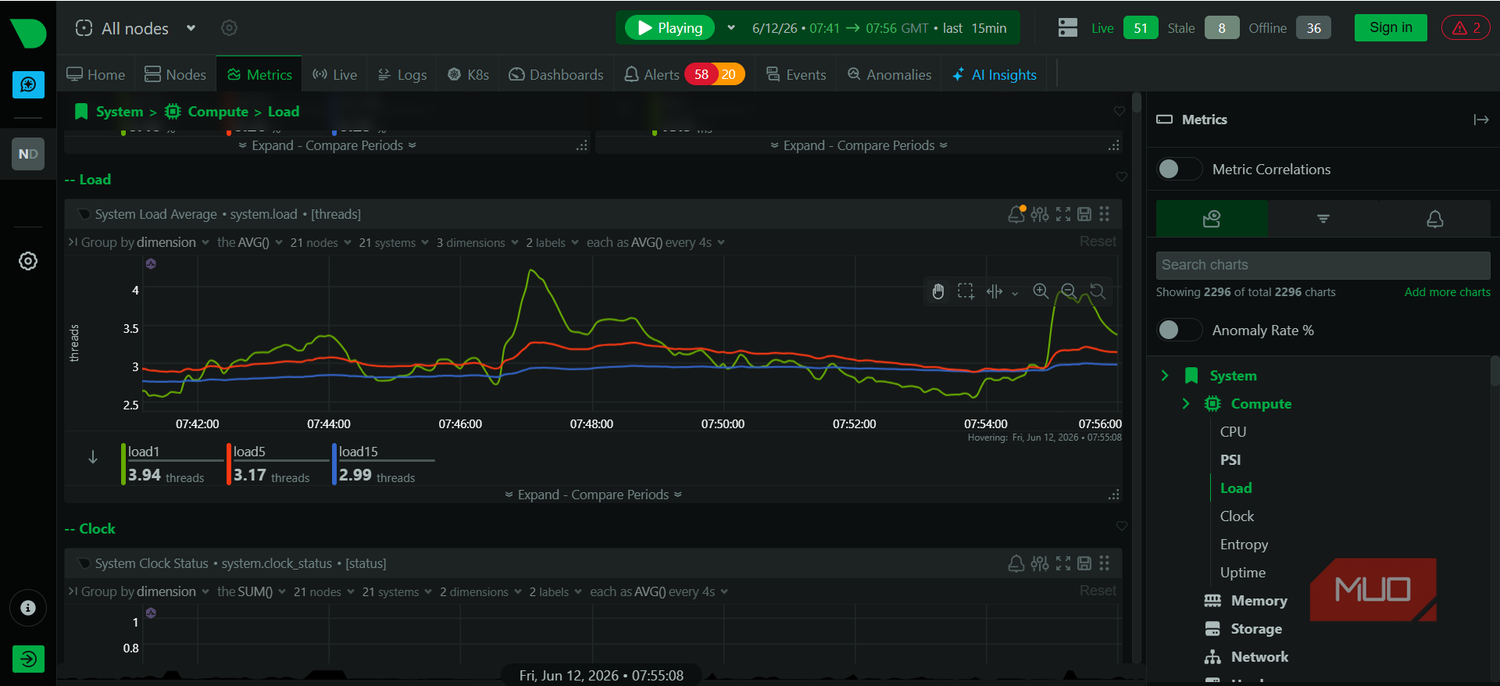Image resolution: width=1500 pixels, height=686 pixels.
Task: Open highlight tool options chevron on load chart
Action: click(x=1015, y=292)
